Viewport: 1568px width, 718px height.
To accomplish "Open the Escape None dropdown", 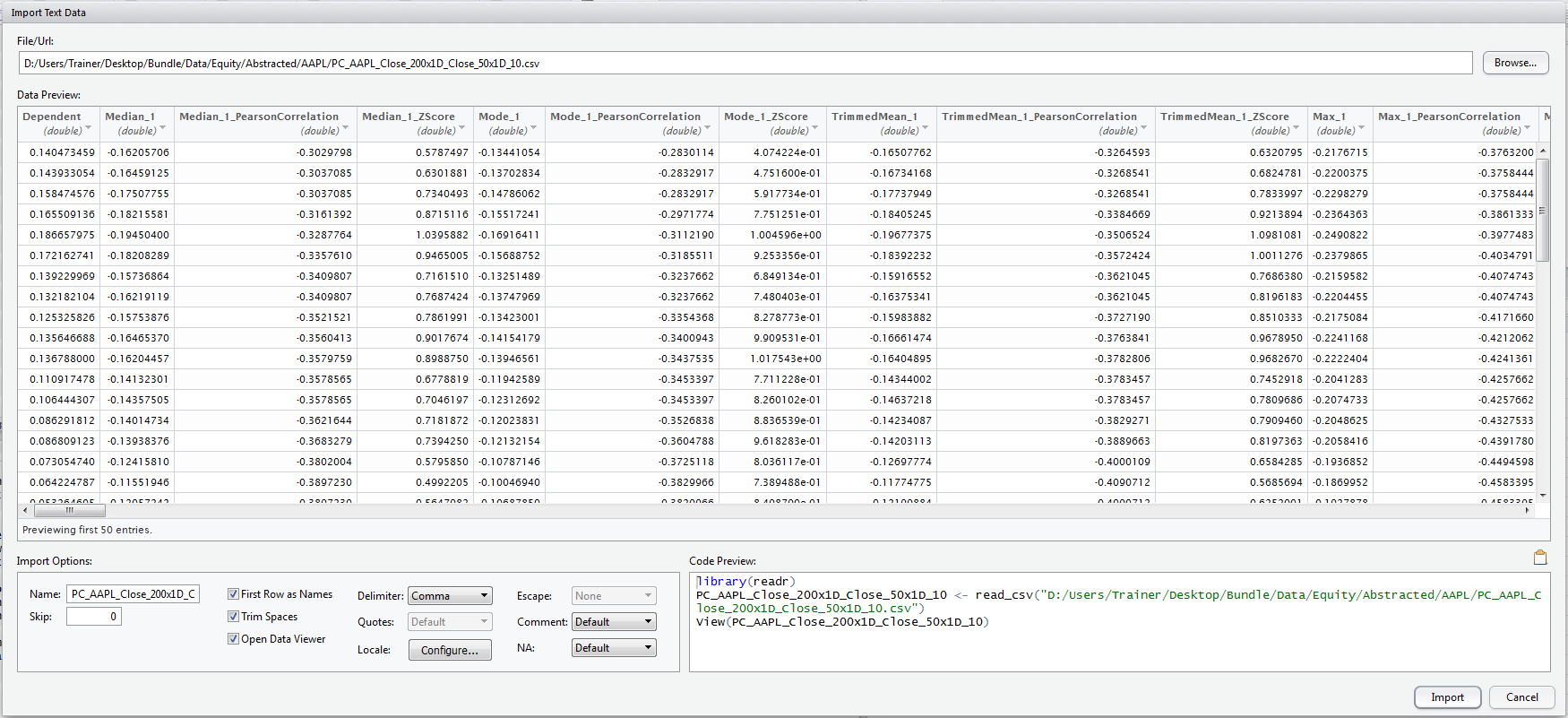I will [x=614, y=596].
